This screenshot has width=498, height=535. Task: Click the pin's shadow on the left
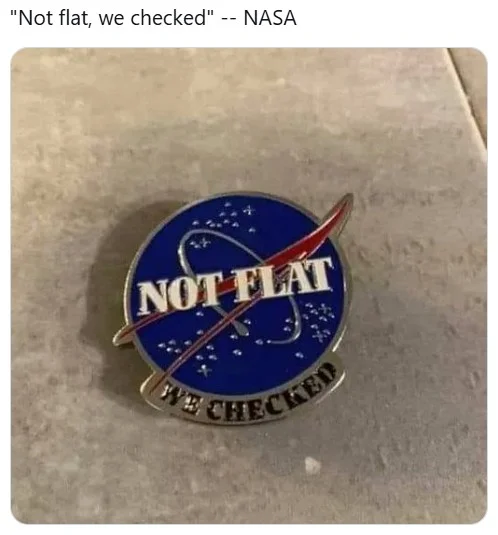(x=102, y=300)
